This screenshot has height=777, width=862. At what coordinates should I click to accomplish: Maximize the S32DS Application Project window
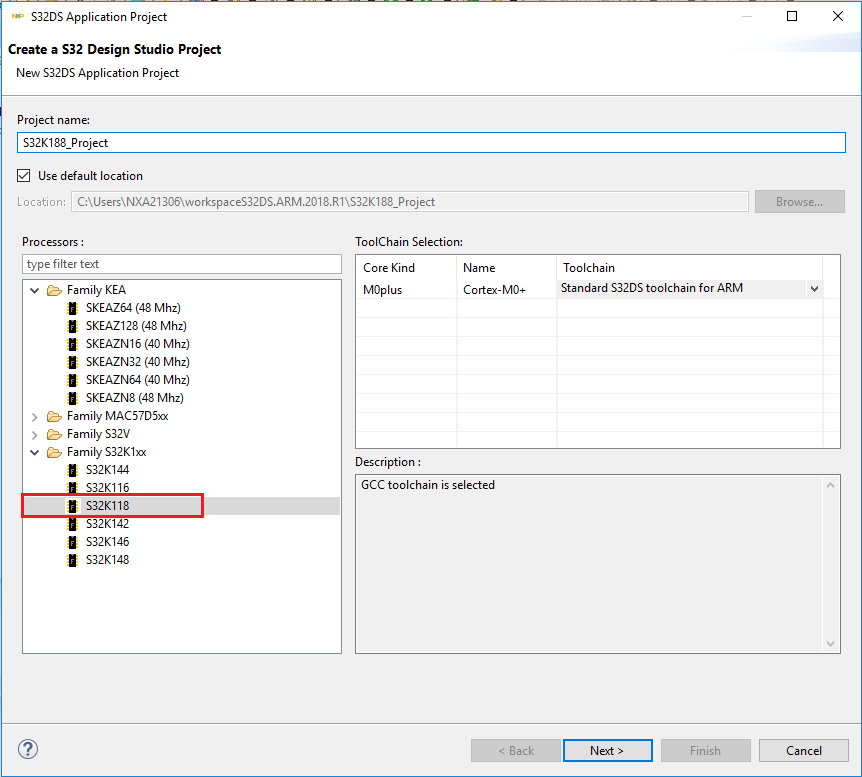(792, 16)
